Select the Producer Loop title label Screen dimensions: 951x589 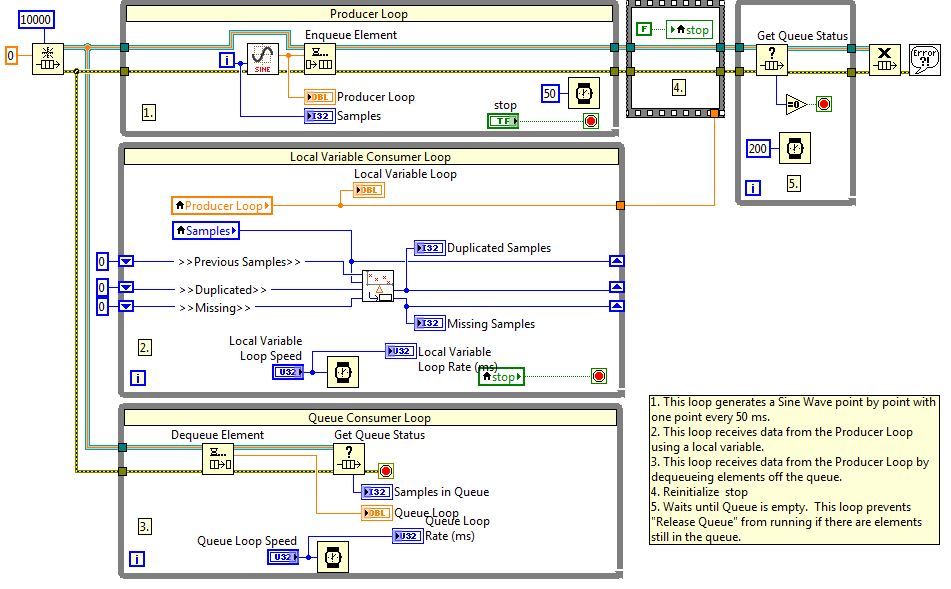369,14
